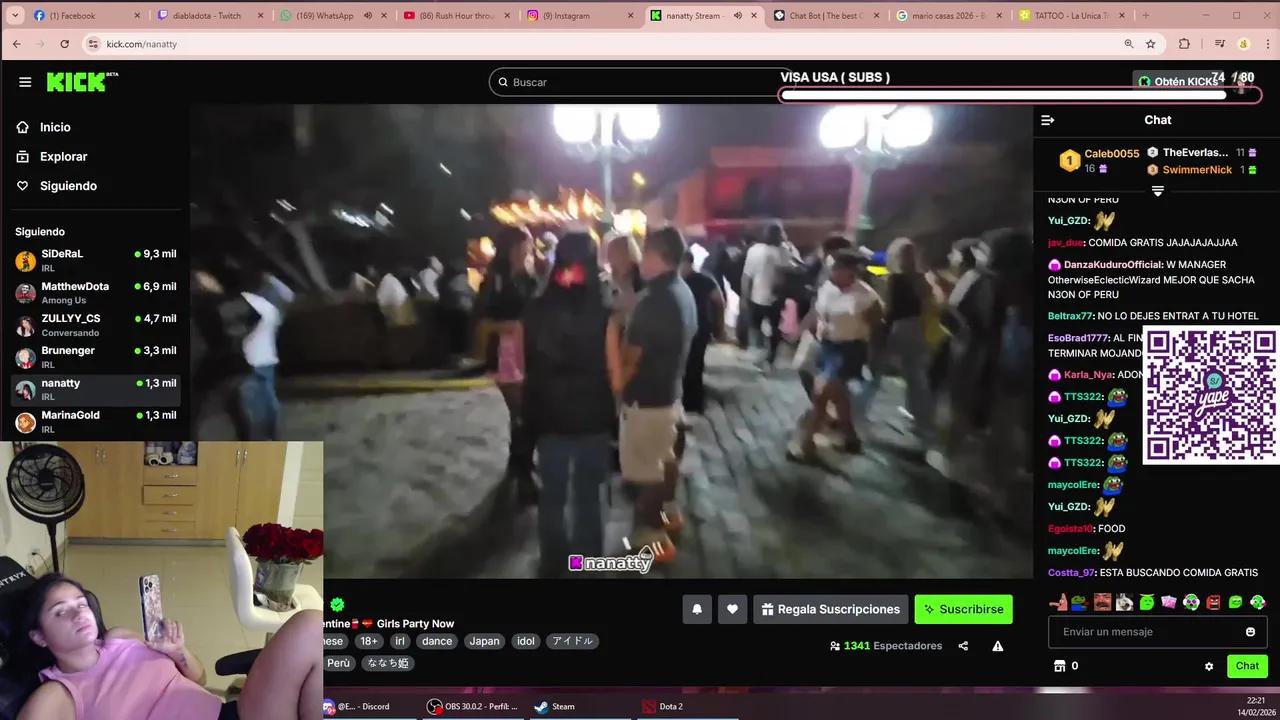Click Regala Suscripciones button
Image resolution: width=1280 pixels, height=720 pixels.
point(829,609)
